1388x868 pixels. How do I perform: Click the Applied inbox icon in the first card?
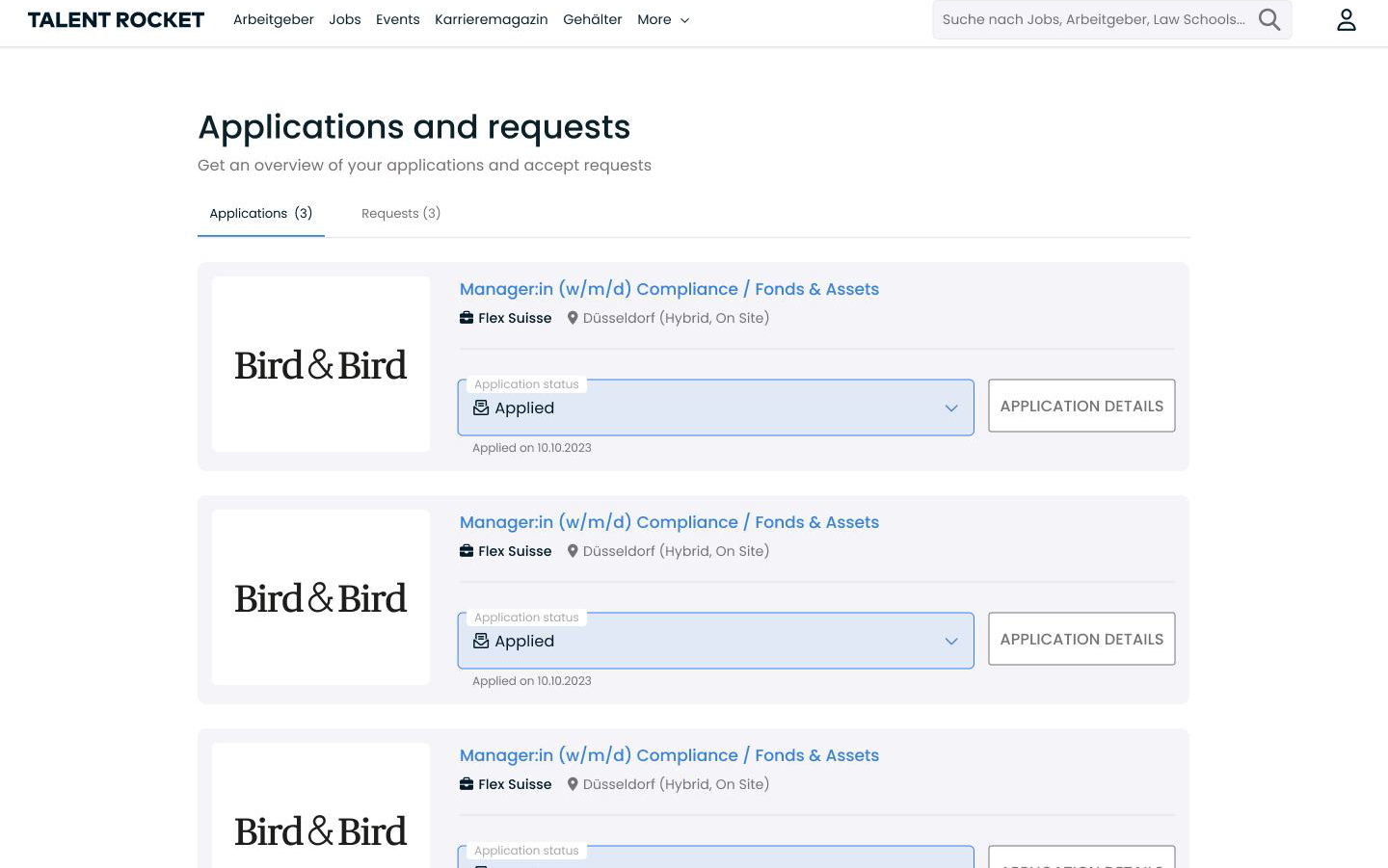[481, 408]
